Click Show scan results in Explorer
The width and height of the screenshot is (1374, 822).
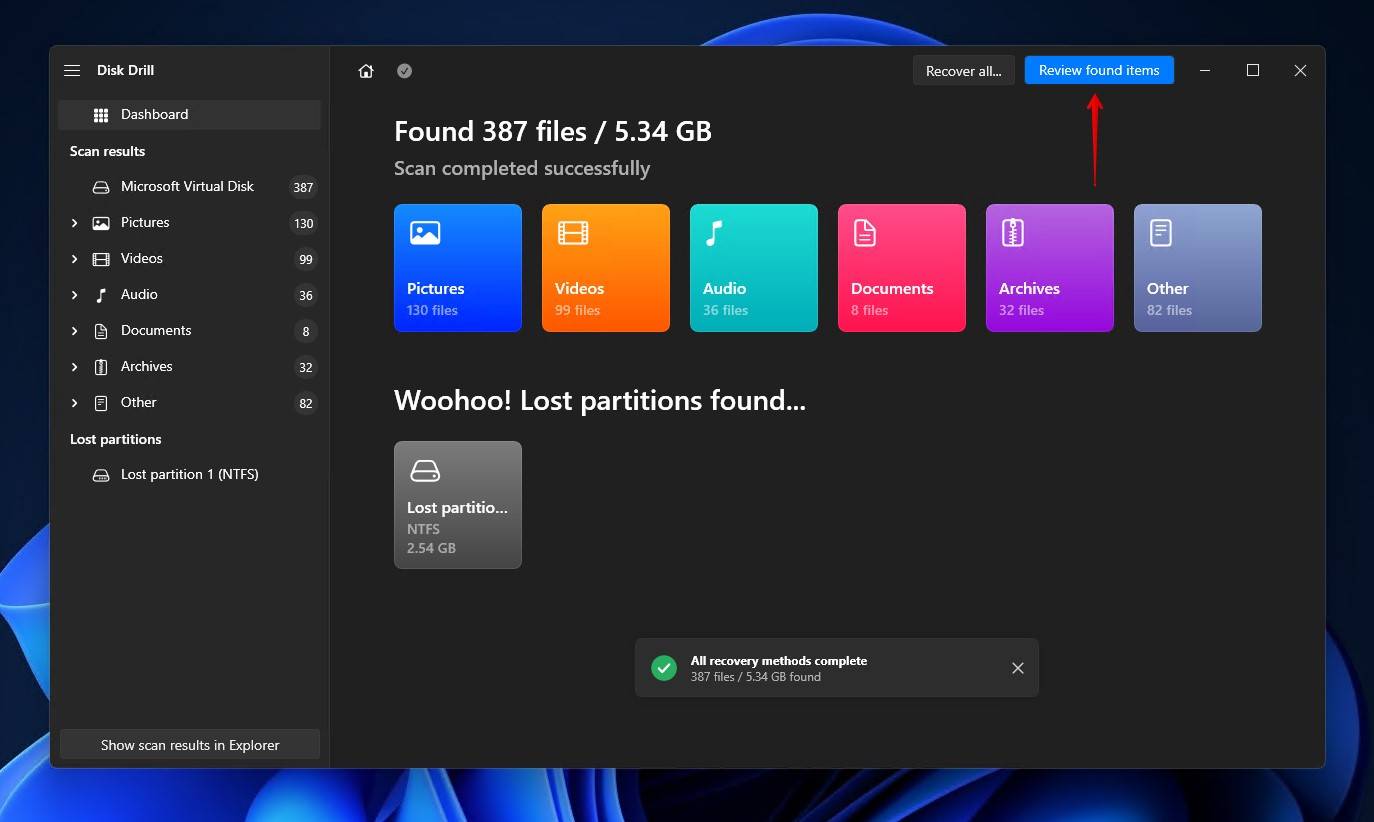tap(190, 745)
